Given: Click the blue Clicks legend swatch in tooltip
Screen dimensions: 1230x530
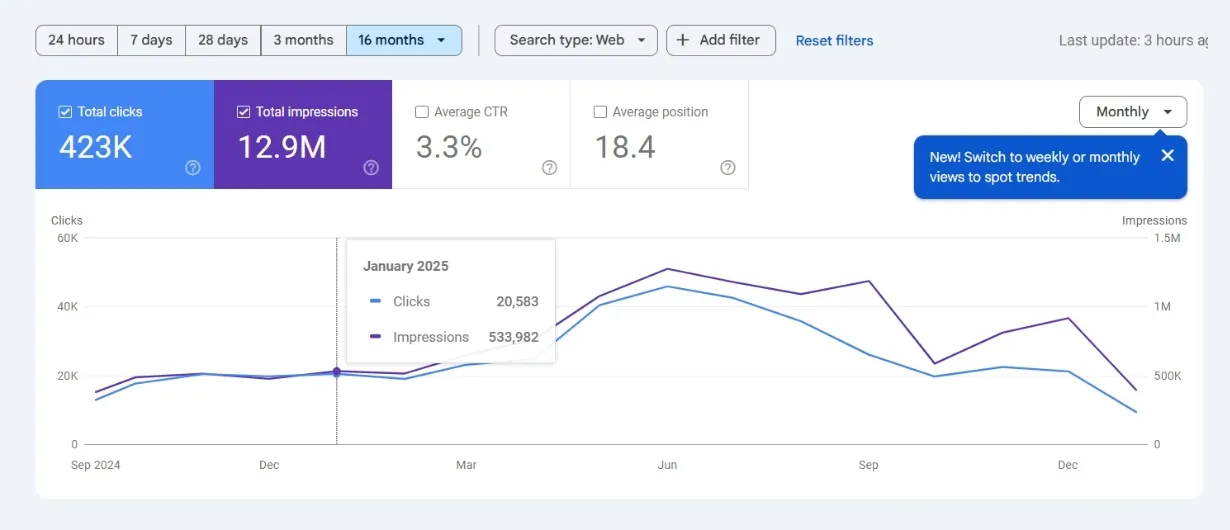Looking at the screenshot, I should [375, 301].
